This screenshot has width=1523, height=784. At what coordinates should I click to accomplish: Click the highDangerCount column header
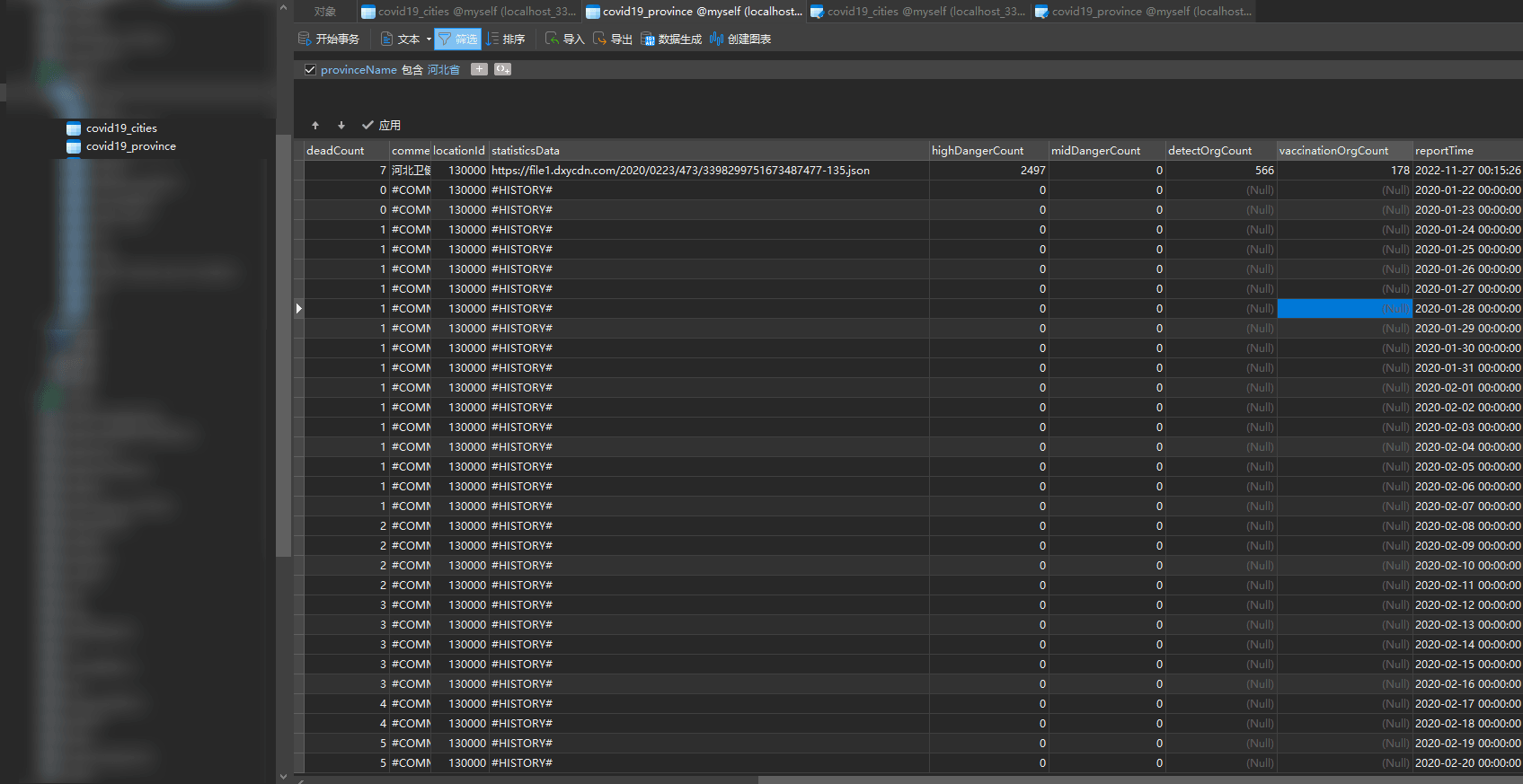tap(988, 151)
